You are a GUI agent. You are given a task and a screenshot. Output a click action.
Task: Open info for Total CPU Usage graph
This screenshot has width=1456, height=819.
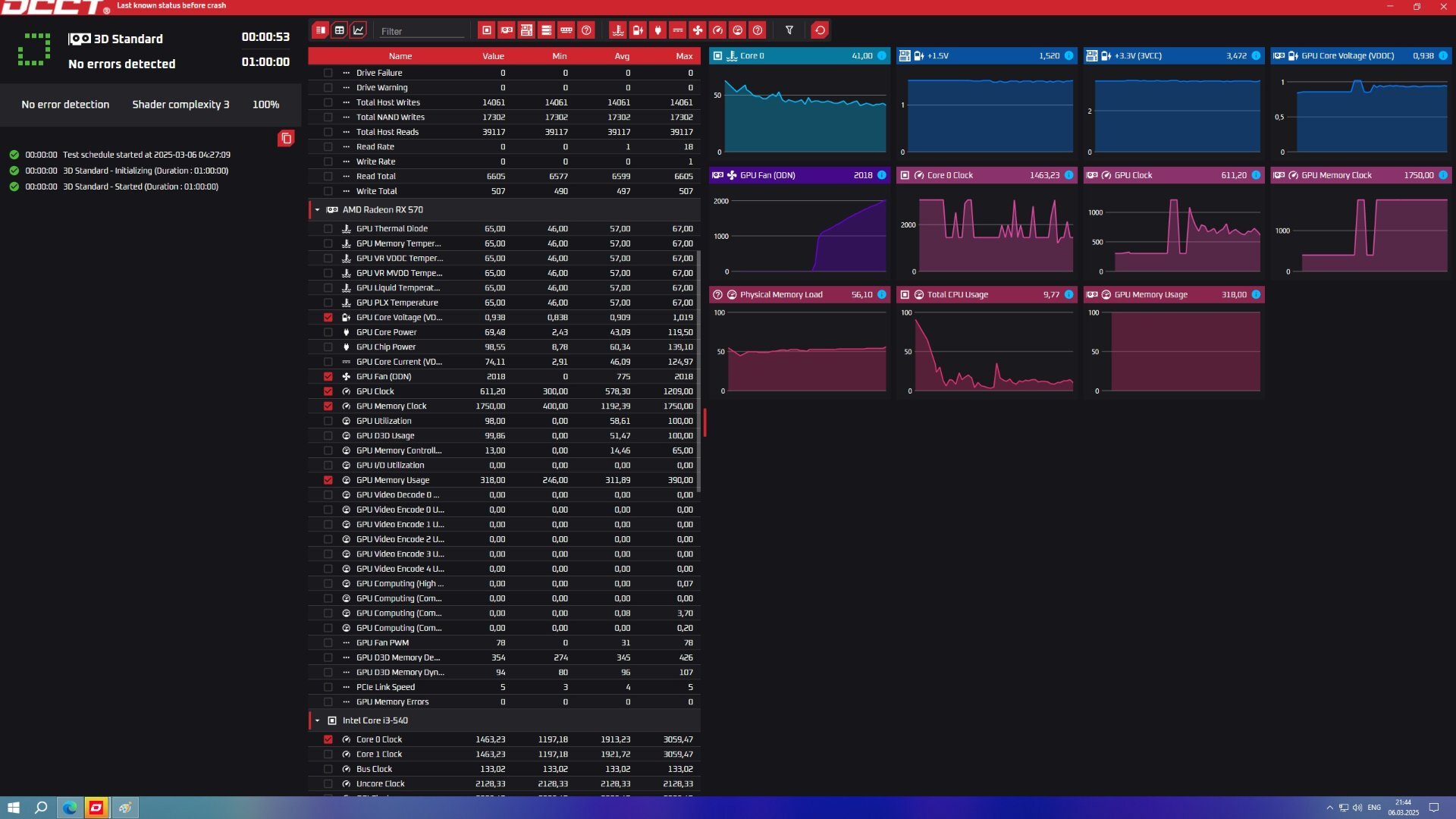pyautogui.click(x=1069, y=294)
